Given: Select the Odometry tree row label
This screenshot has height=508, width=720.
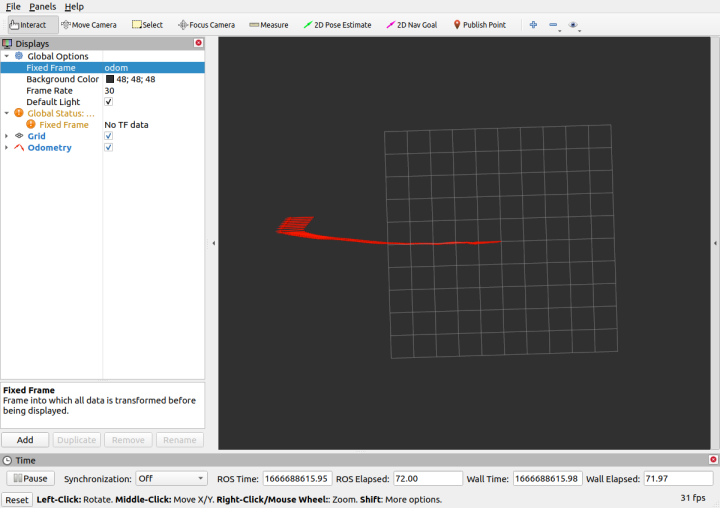Looking at the screenshot, I should 50,147.
